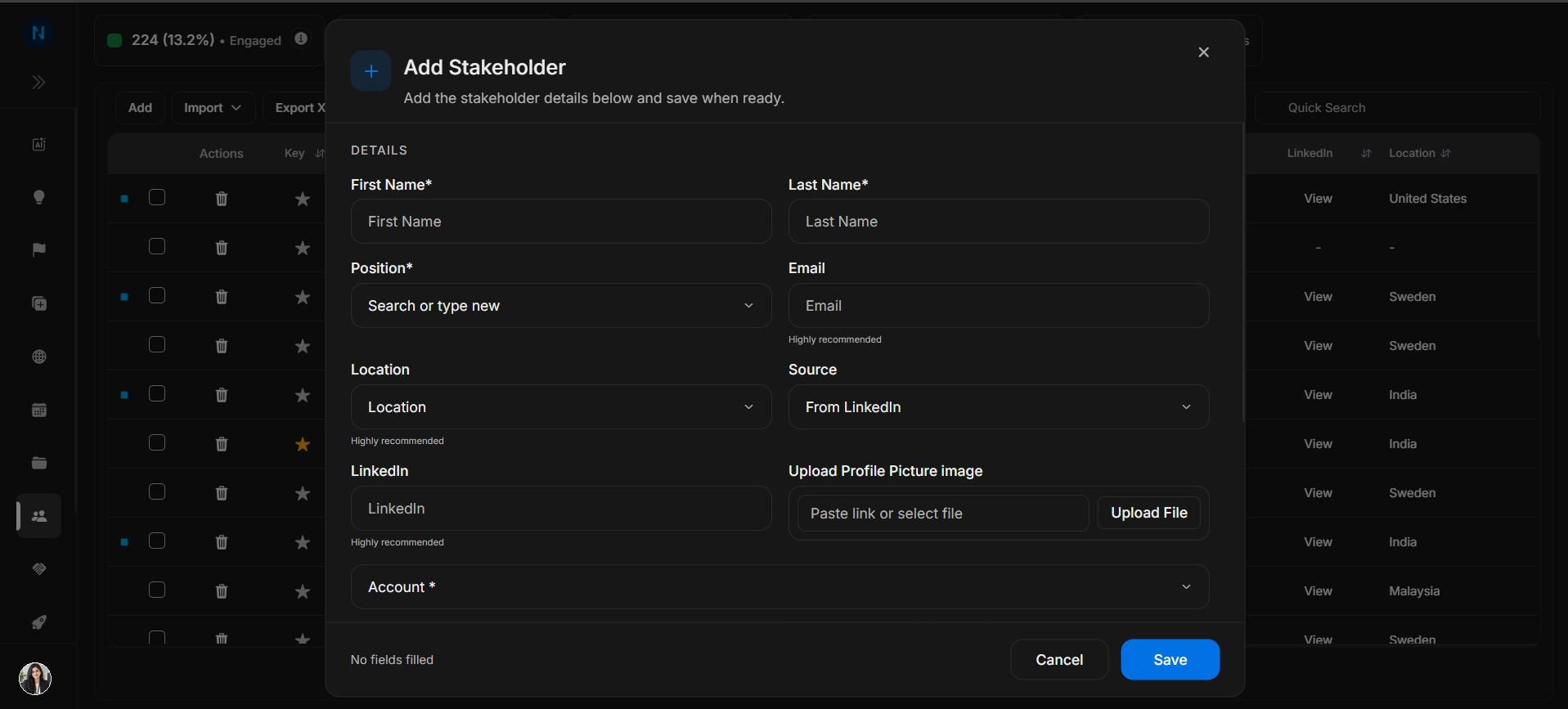
Task: Check the box in the third Sweden row
Action: [157, 491]
